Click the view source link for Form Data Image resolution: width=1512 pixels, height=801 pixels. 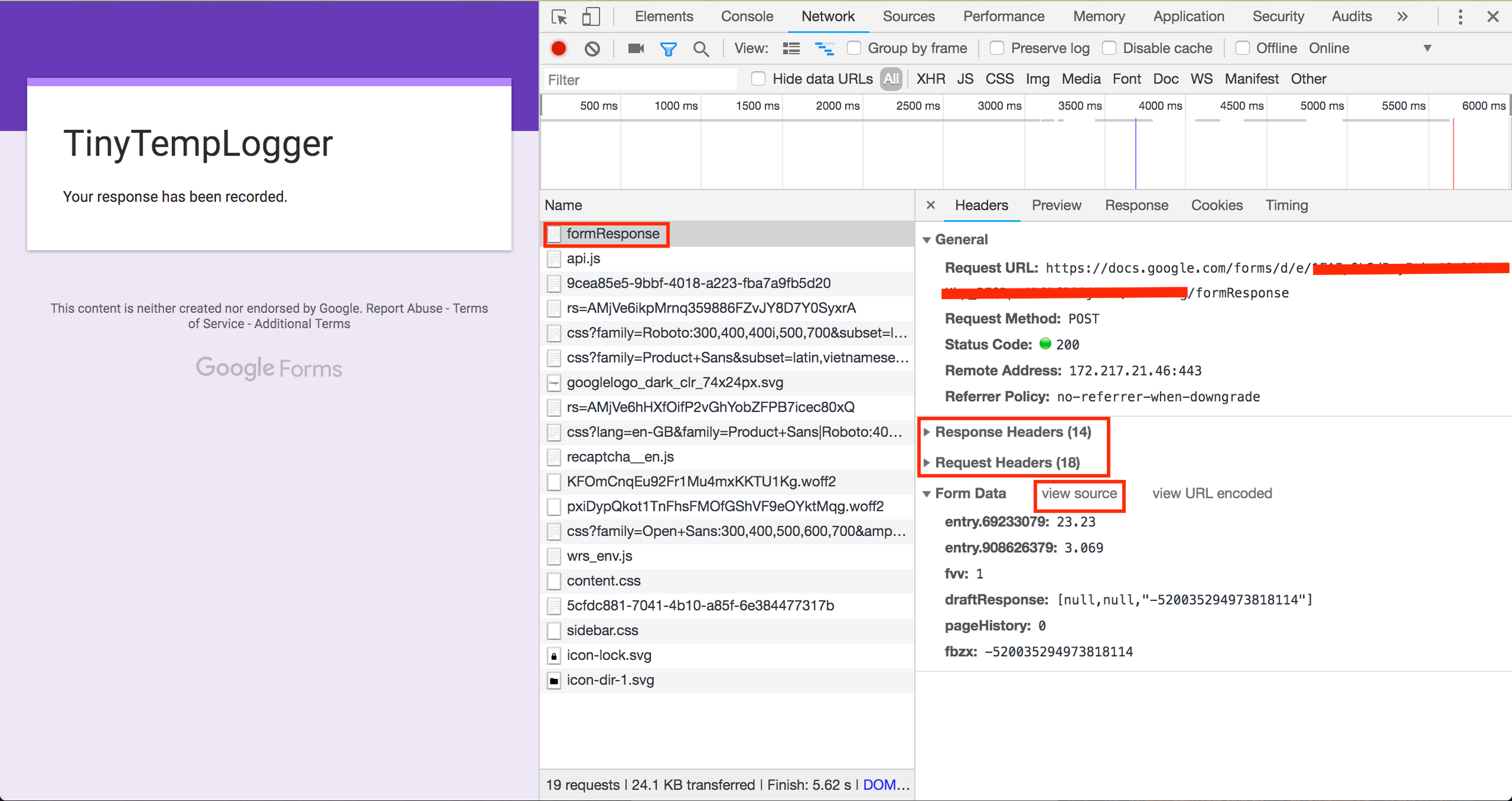1079,494
